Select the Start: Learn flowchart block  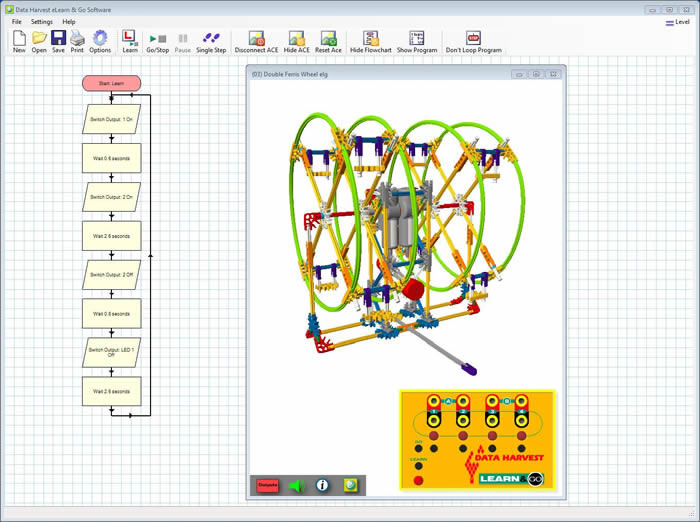click(111, 83)
